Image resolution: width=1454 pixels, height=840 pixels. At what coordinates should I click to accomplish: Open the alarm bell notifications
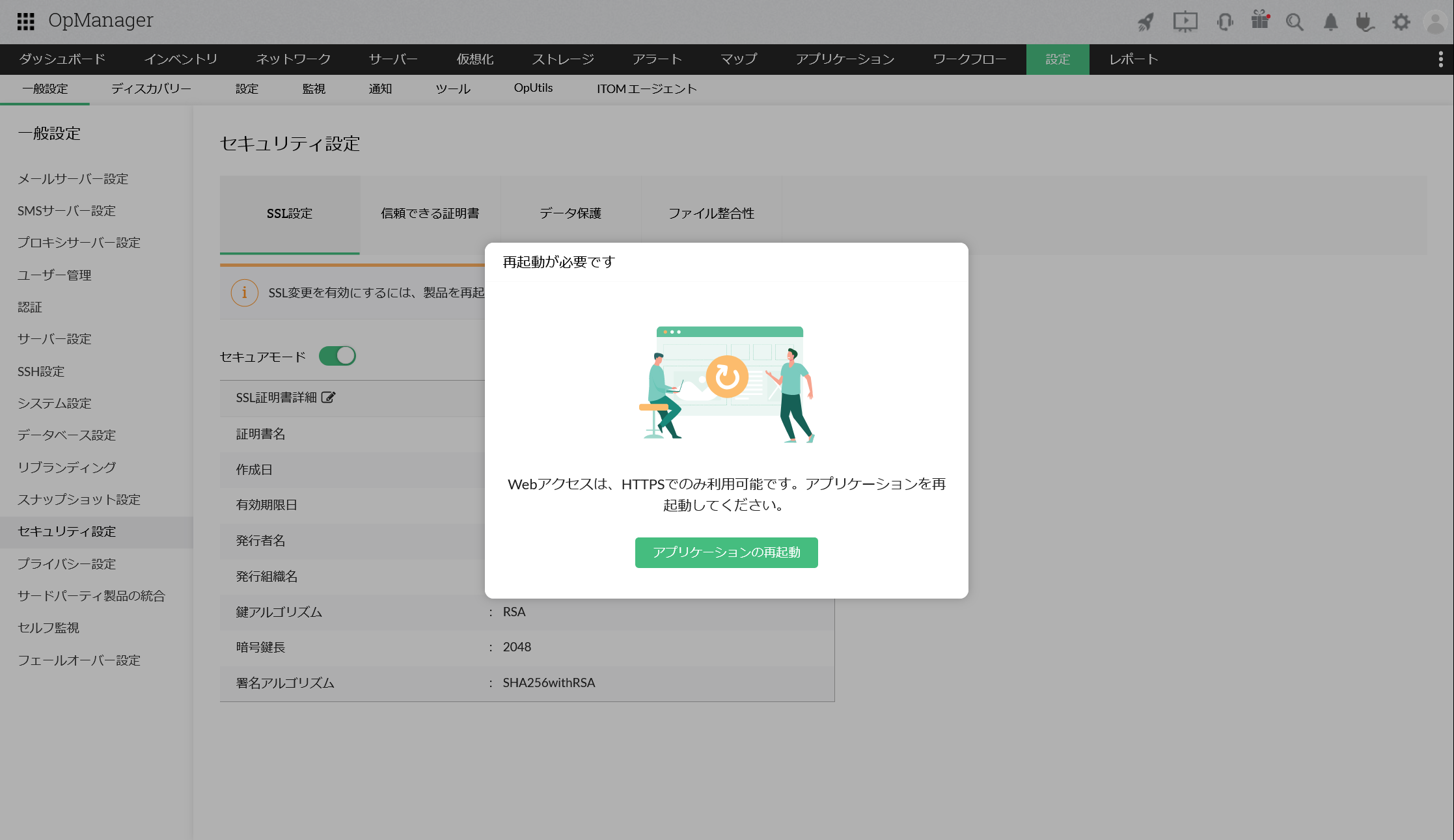(x=1330, y=22)
